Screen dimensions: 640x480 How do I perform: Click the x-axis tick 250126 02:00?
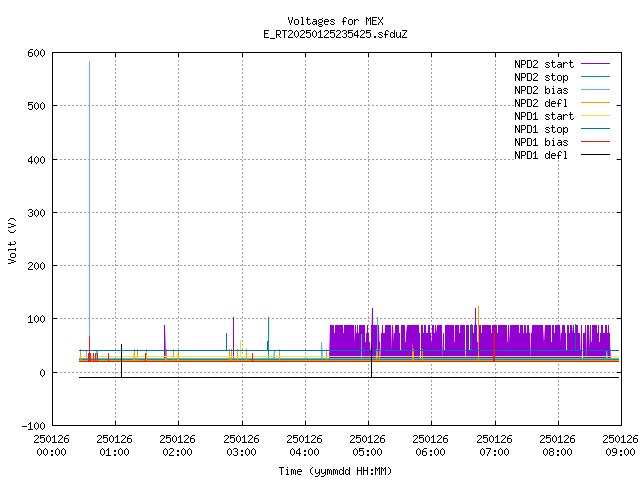(x=178, y=446)
